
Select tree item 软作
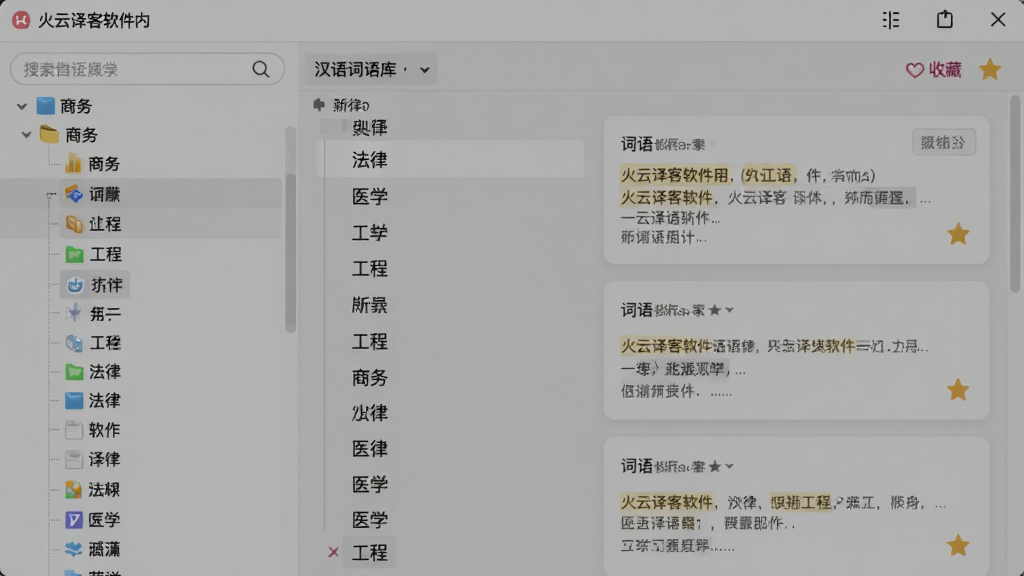[104, 430]
